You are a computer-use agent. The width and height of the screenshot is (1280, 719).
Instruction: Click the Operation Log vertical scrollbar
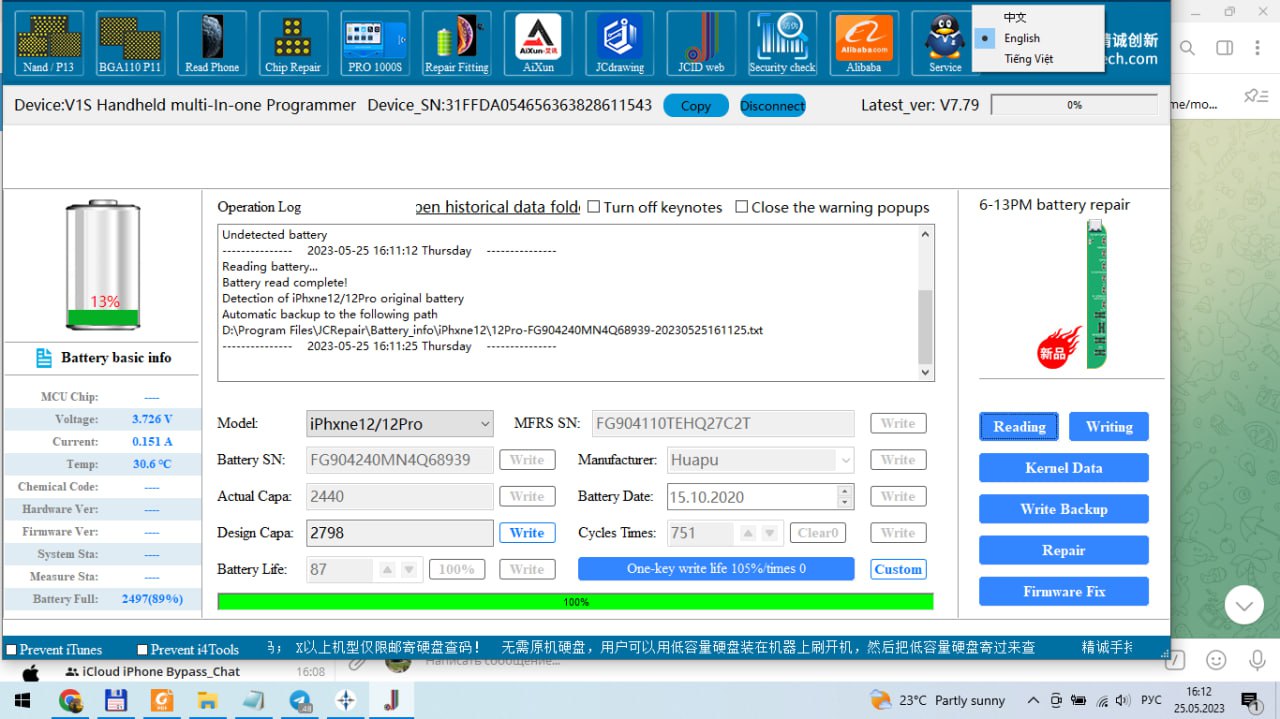926,303
